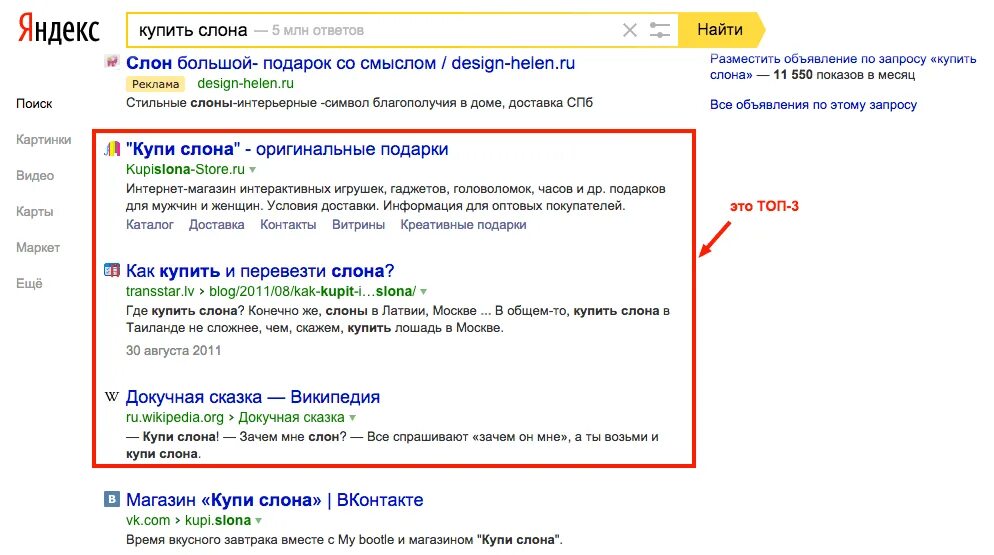Image resolution: width=994 pixels, height=555 pixels.
Task: Click the transstar.lv result favicon
Action: pyautogui.click(x=112, y=271)
